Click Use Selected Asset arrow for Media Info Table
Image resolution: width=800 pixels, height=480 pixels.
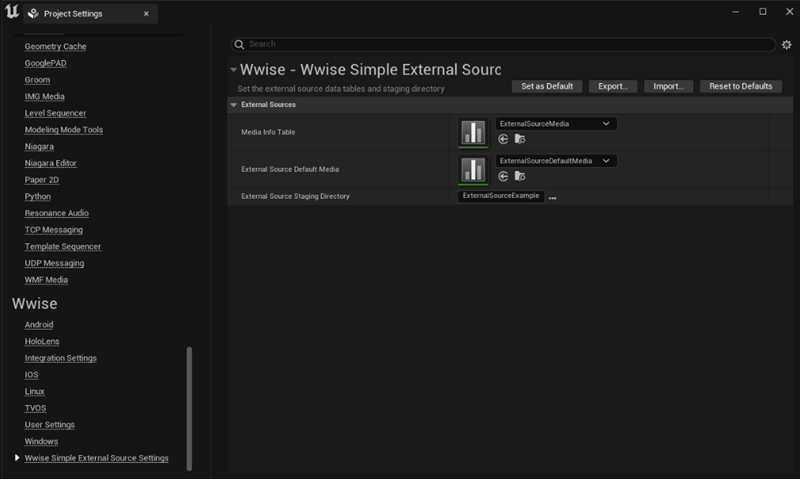pyautogui.click(x=503, y=139)
